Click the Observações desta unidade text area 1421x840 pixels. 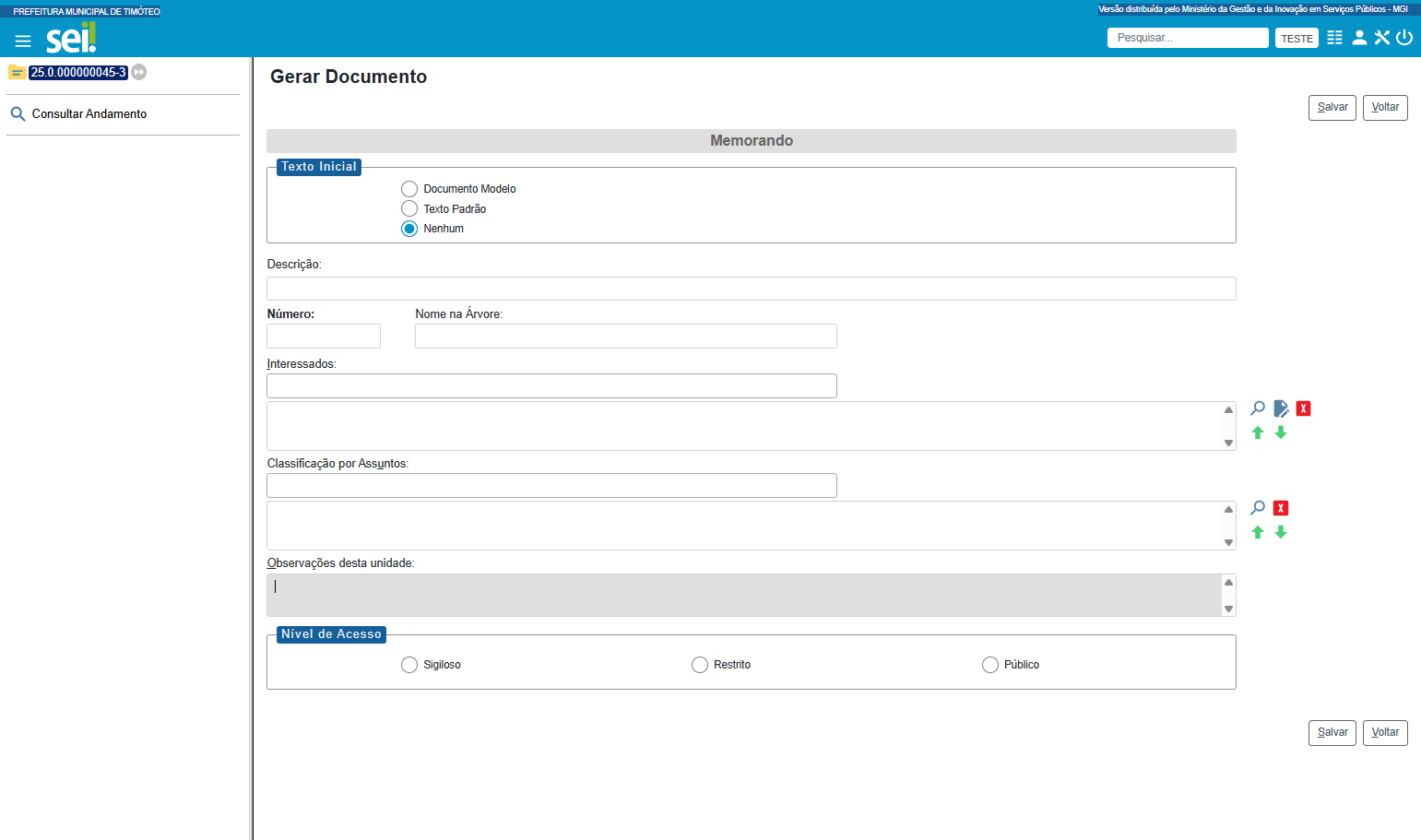click(744, 596)
